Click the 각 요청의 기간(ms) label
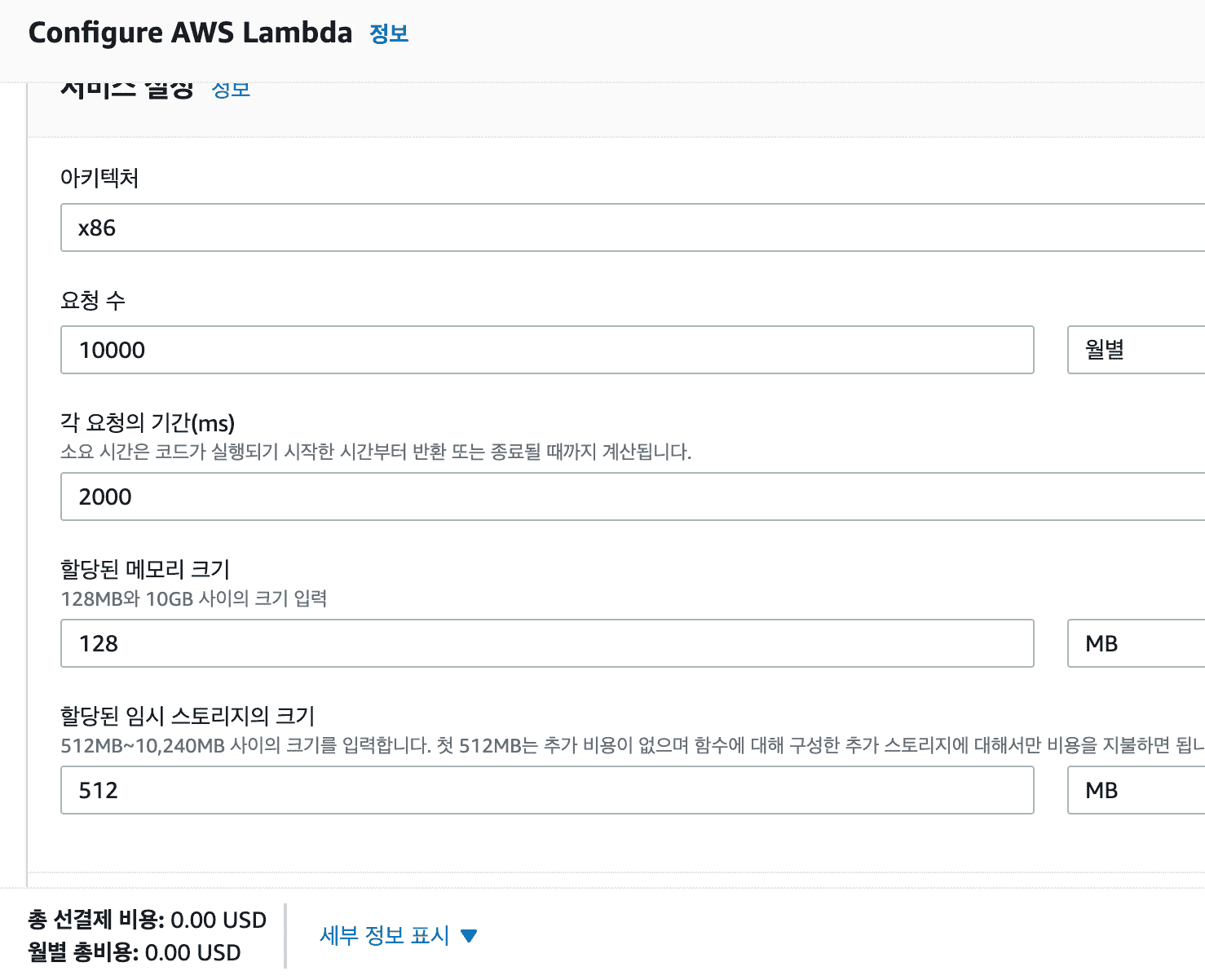The height and width of the screenshot is (980, 1205). pyautogui.click(x=148, y=422)
